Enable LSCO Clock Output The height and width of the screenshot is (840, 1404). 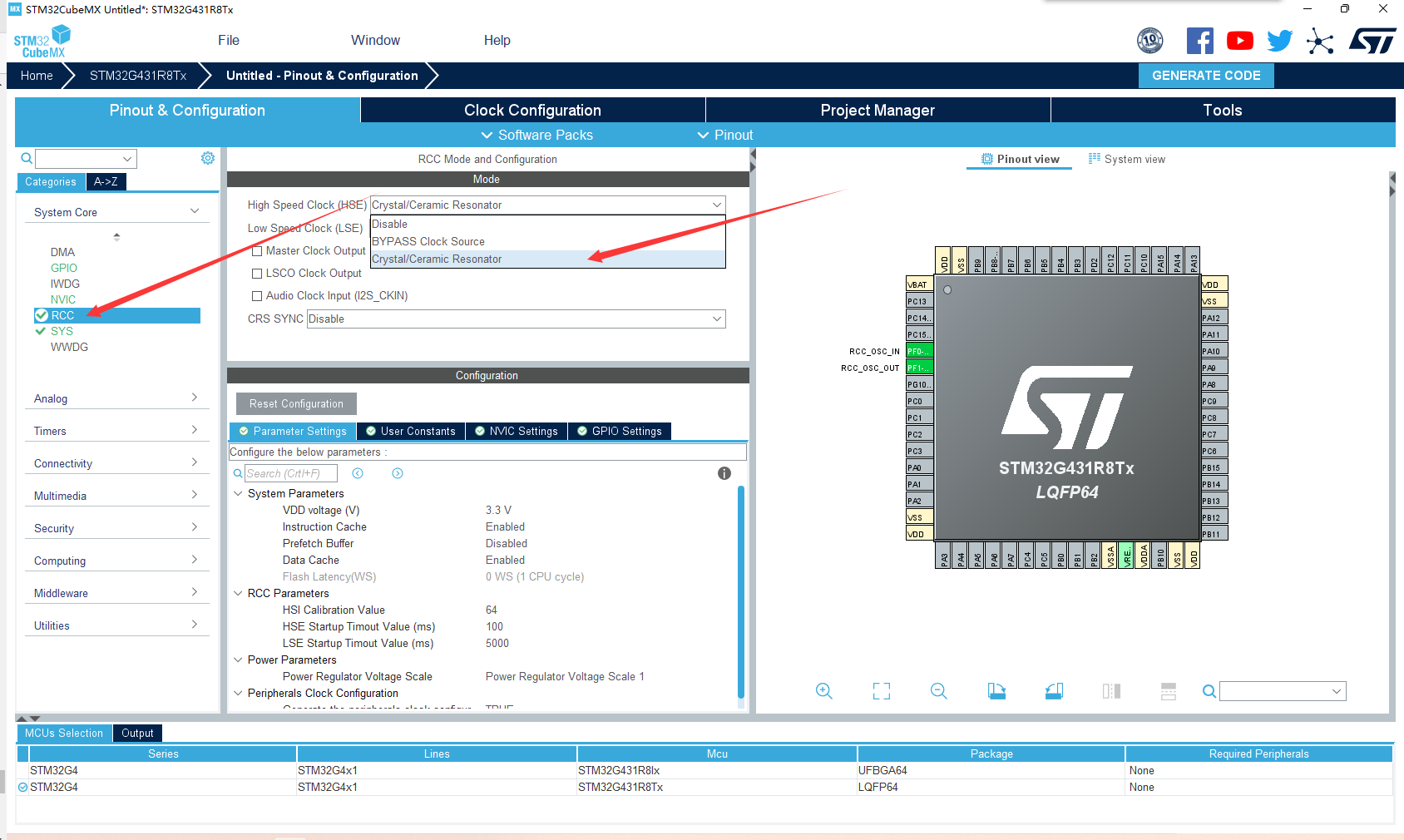257,273
